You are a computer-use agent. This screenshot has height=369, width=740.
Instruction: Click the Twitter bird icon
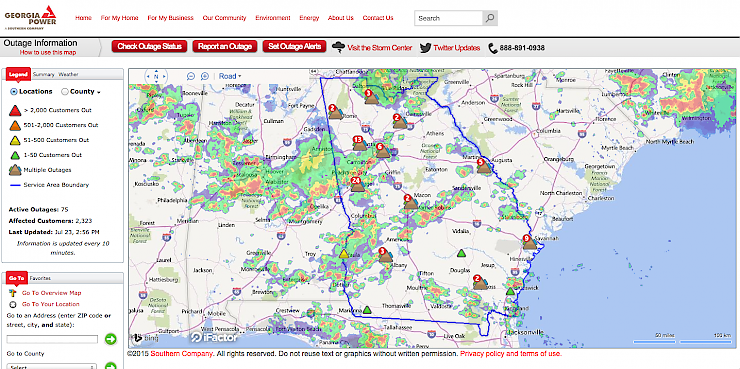(x=425, y=48)
